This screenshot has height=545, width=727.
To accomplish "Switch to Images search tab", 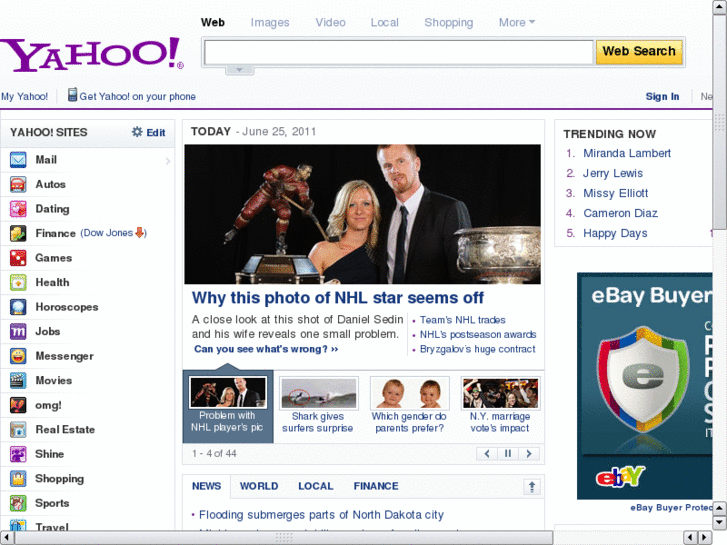I will pos(270,22).
